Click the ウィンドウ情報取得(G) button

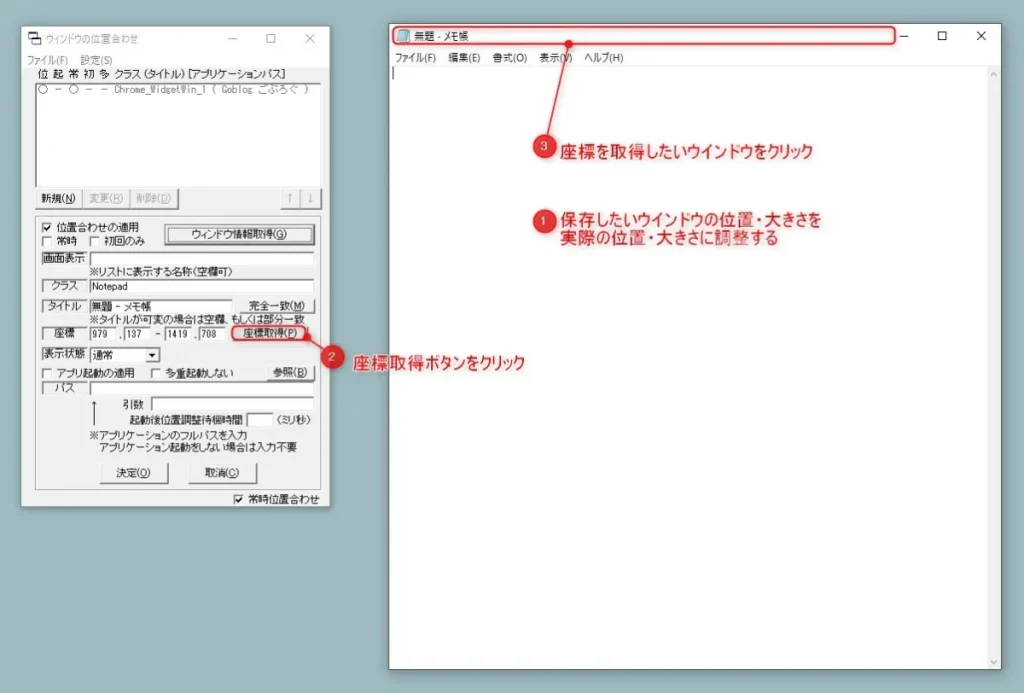click(x=239, y=234)
